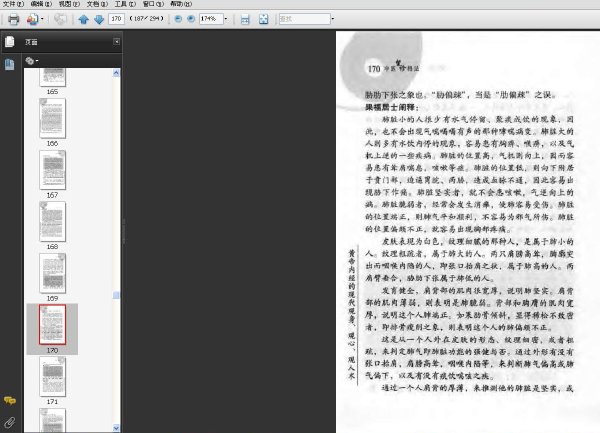This screenshot has height=433, width=600.
Task: Open the 文档 (Document) menu
Action: click(x=97, y=4)
